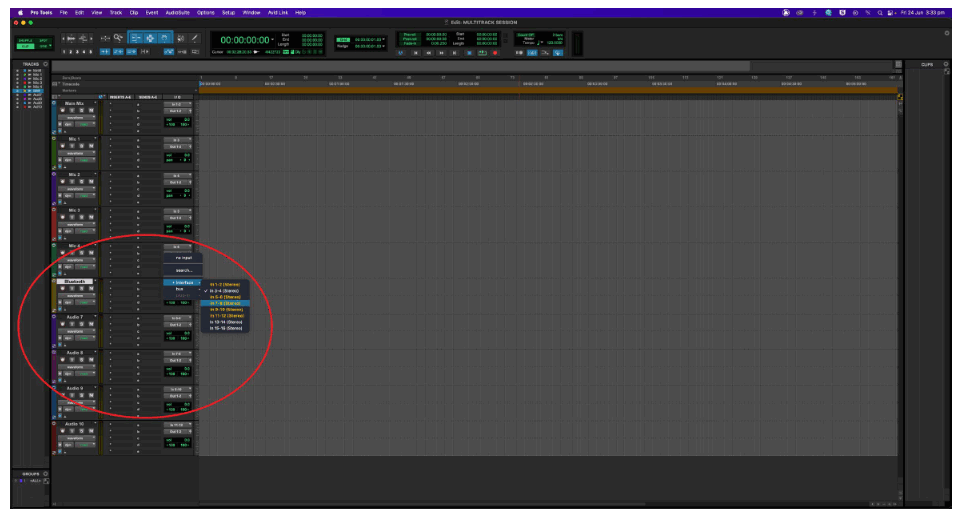Open the Clips list options menu icon
958x518 pixels.
point(946,64)
